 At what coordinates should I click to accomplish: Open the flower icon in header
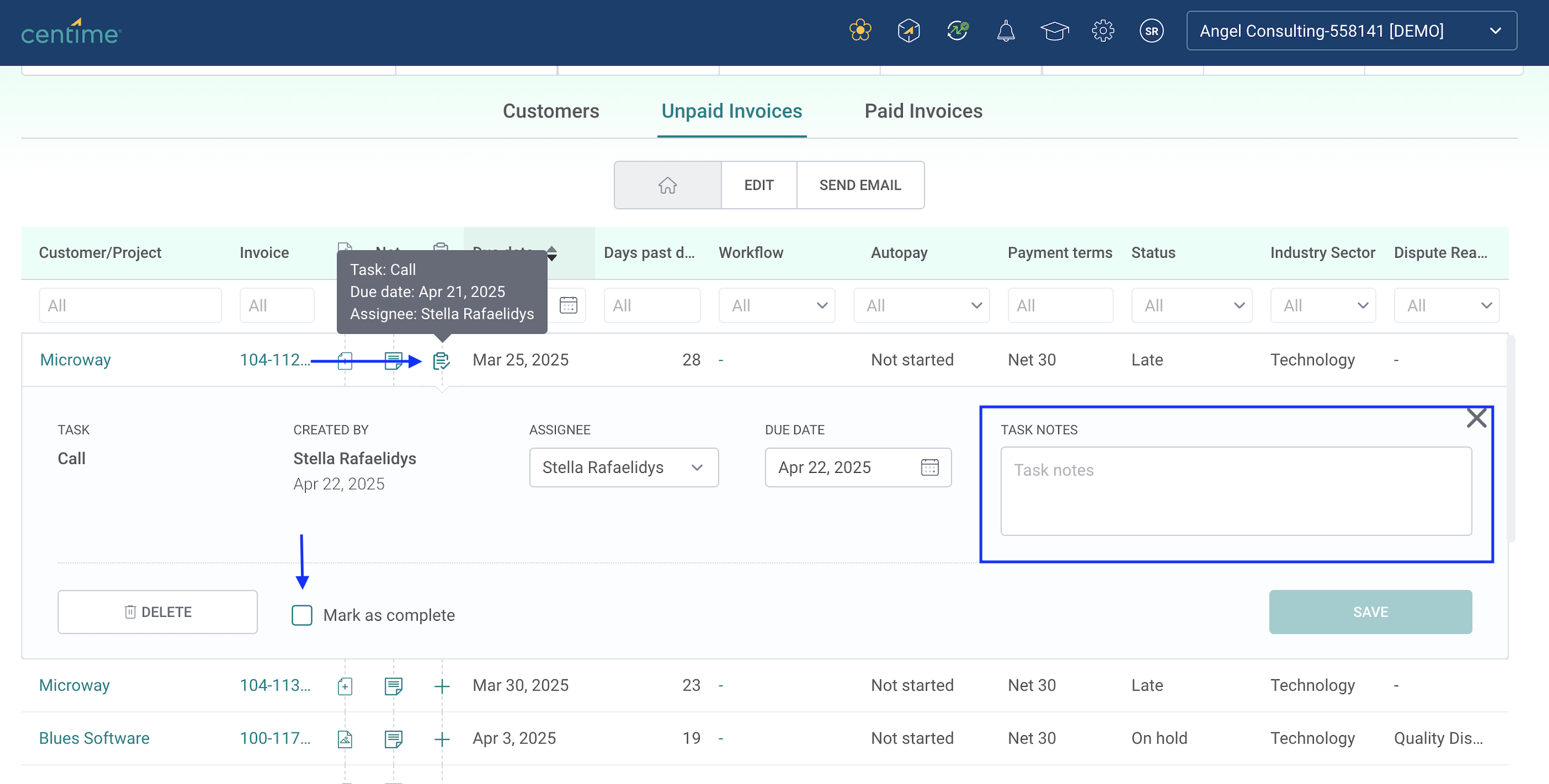(x=860, y=30)
